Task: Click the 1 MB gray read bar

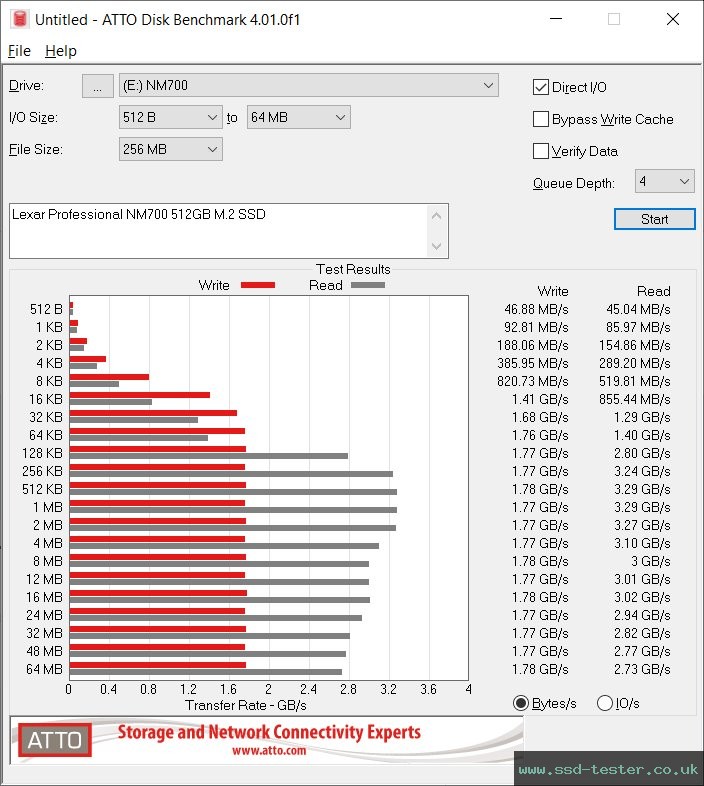Action: pyautogui.click(x=233, y=510)
